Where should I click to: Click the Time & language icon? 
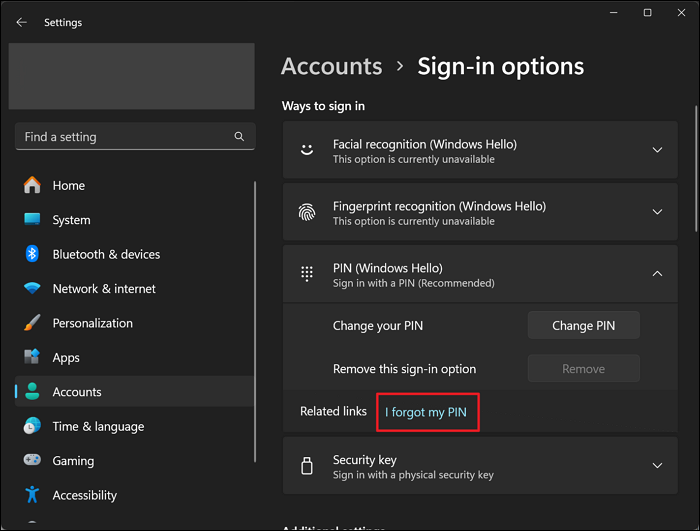(33, 426)
